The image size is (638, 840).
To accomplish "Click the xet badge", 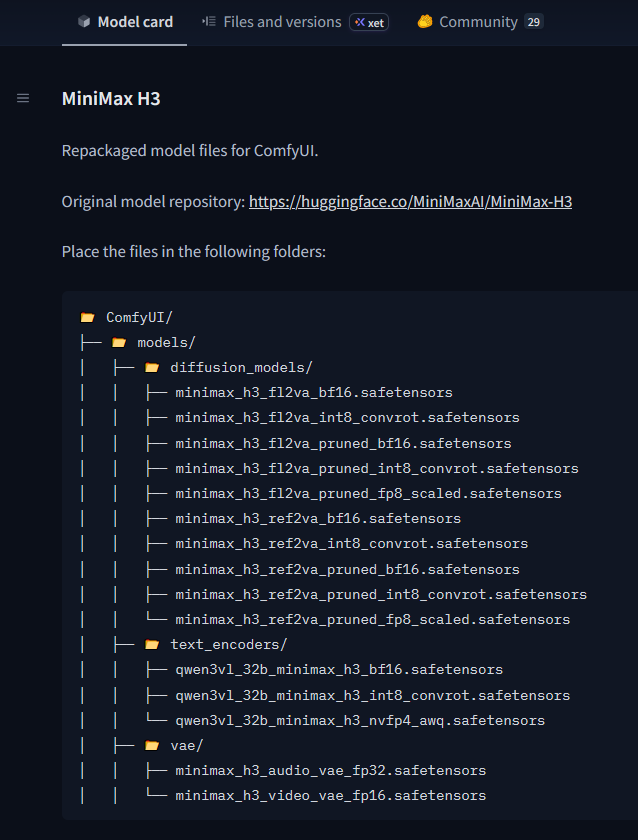I will (x=369, y=22).
